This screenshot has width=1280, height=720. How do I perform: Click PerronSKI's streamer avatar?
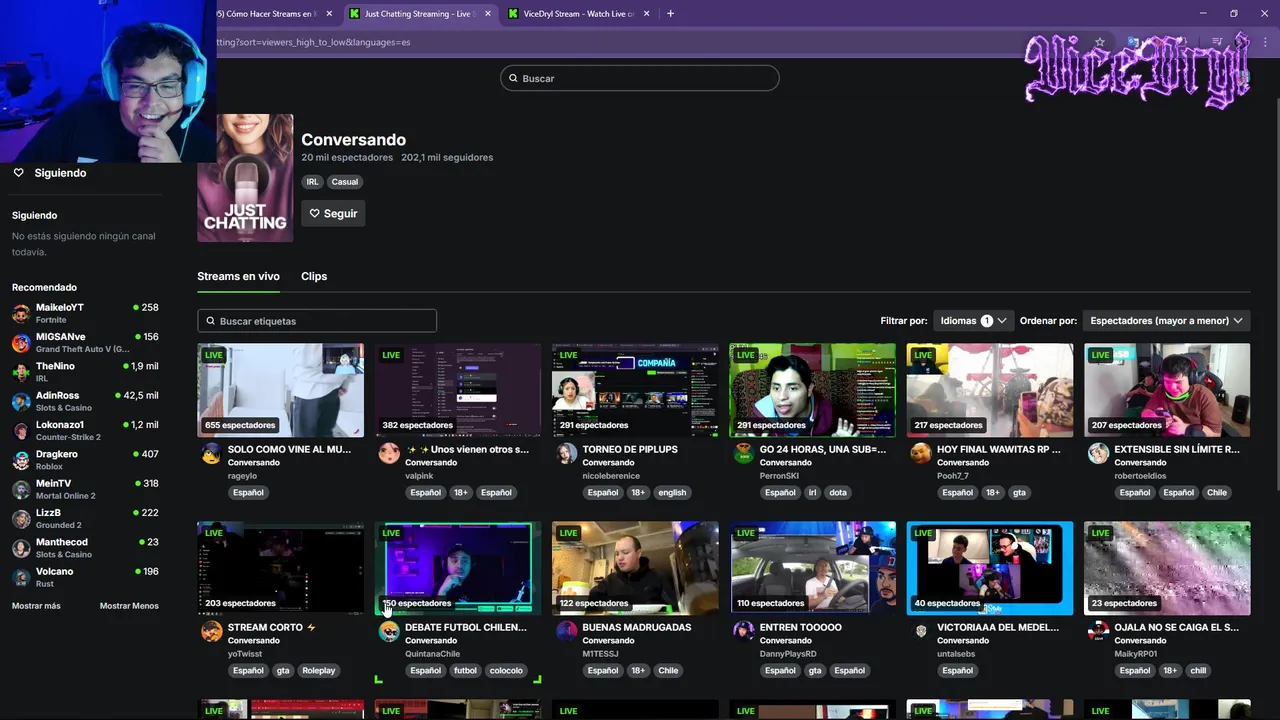click(743, 454)
